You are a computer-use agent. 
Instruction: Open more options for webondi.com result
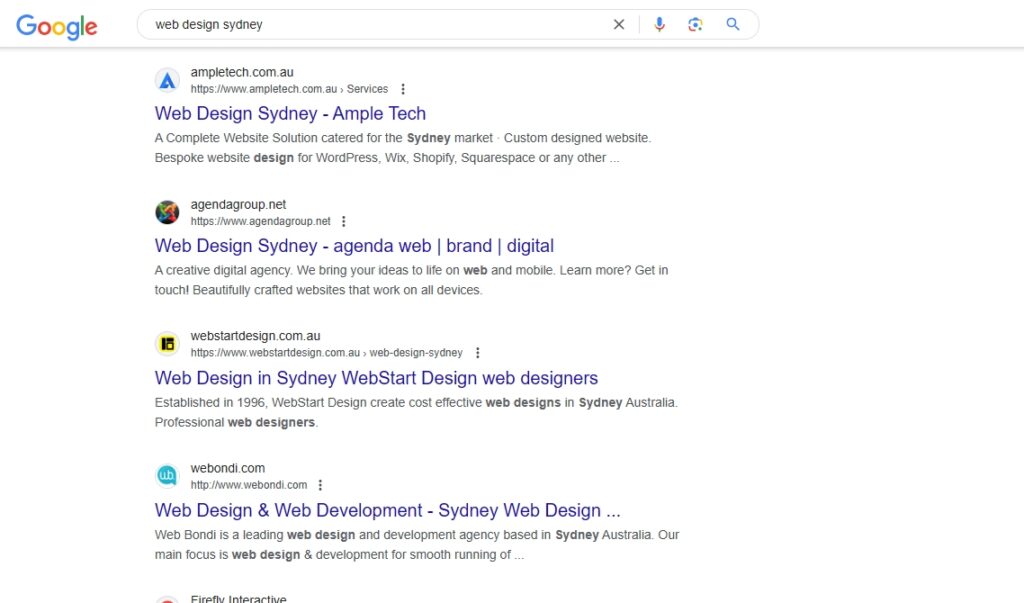pos(321,485)
